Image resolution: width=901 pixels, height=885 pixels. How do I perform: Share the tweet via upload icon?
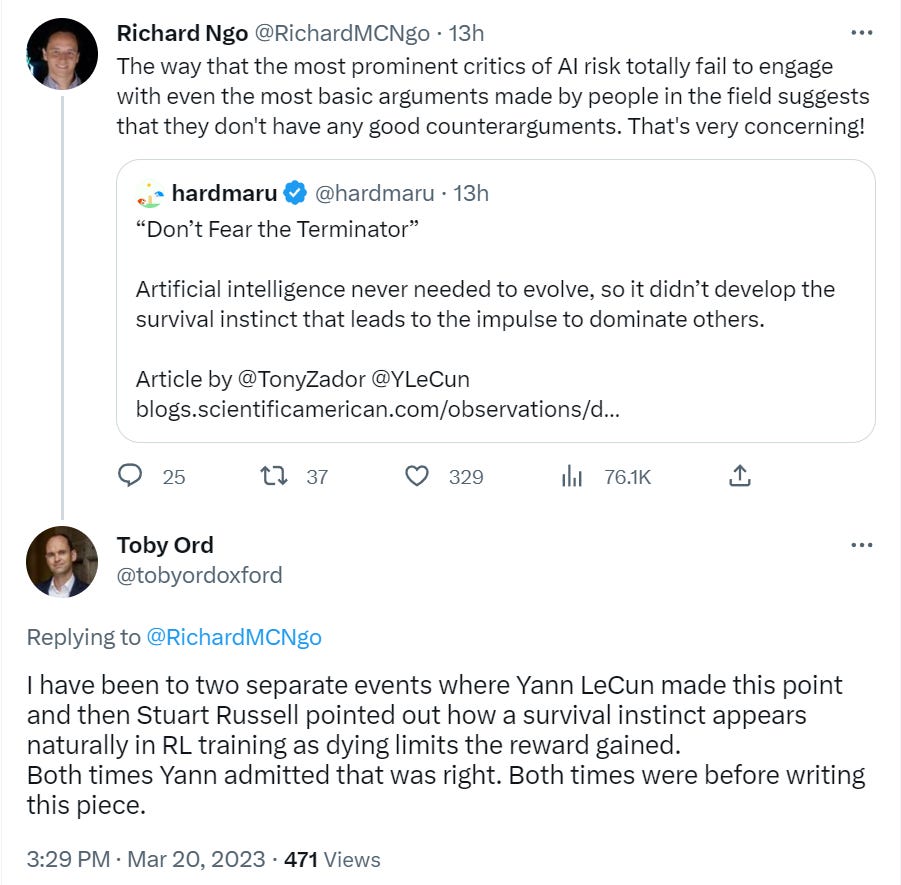point(739,476)
